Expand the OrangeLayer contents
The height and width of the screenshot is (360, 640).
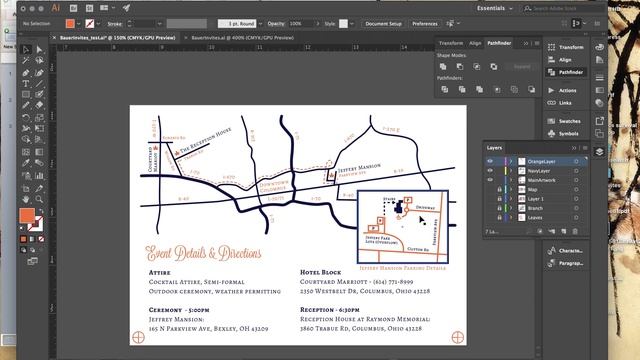(511, 161)
